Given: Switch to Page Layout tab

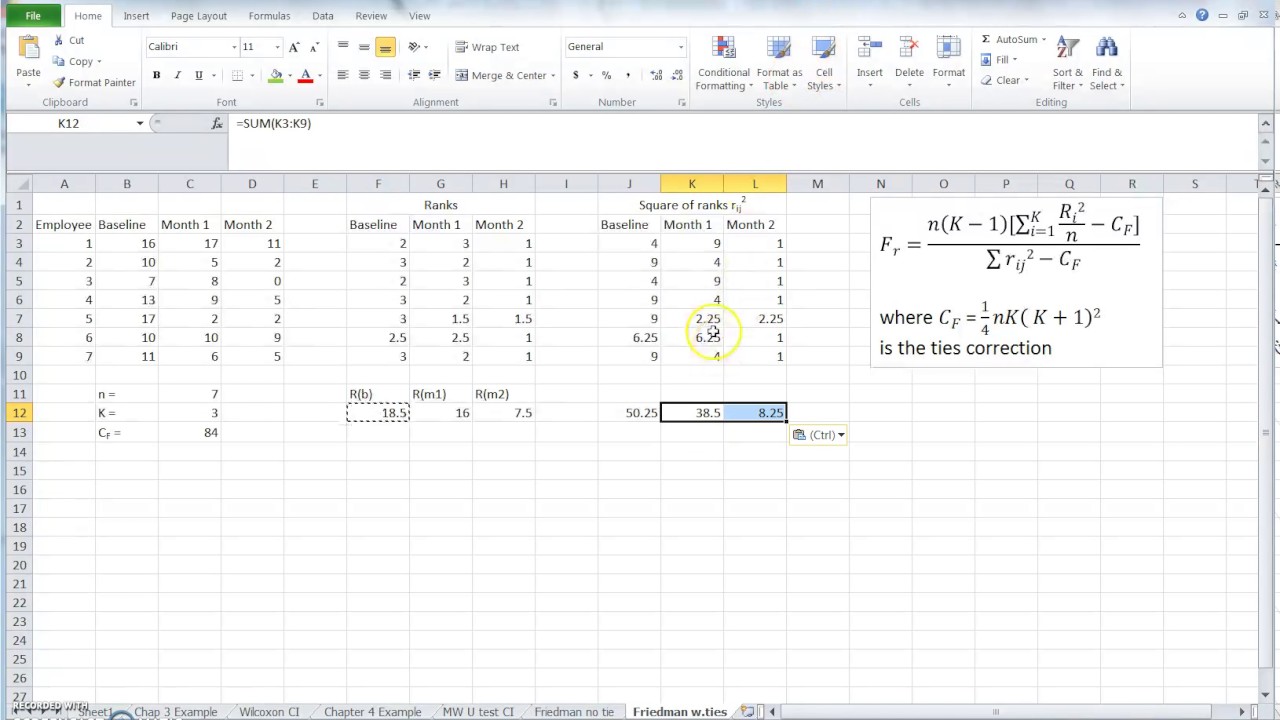Looking at the screenshot, I should pos(198,16).
